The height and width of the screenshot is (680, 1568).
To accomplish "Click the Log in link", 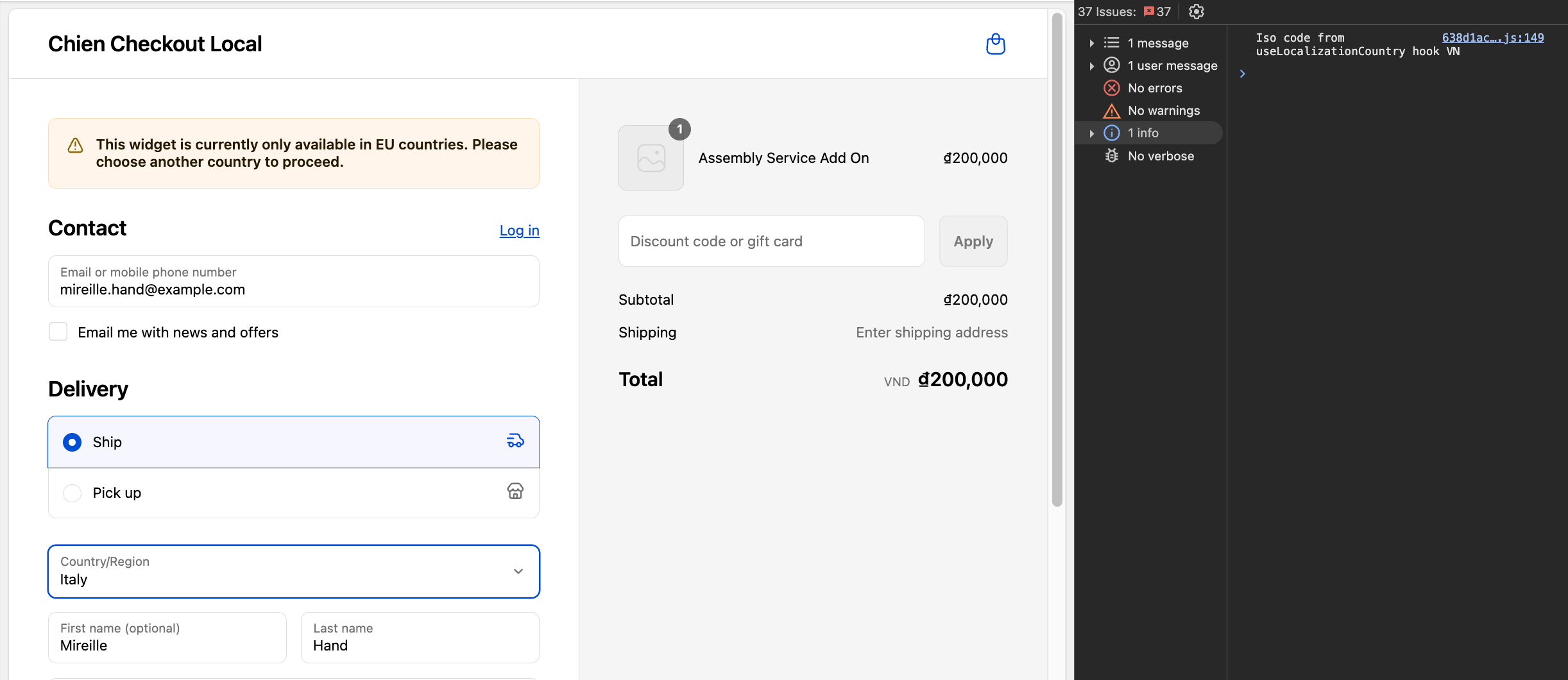I will click(x=519, y=230).
